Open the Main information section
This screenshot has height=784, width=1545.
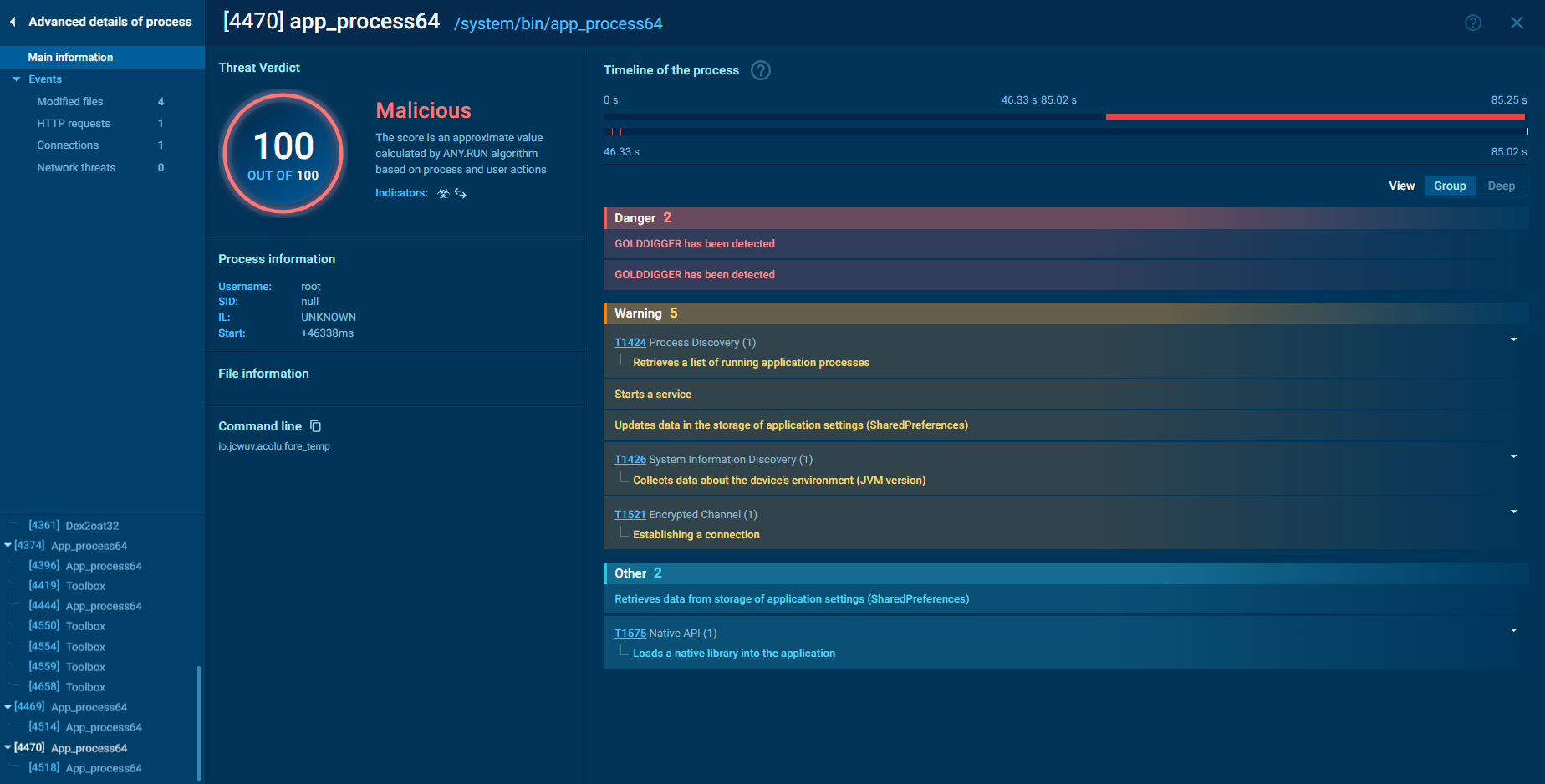point(70,57)
